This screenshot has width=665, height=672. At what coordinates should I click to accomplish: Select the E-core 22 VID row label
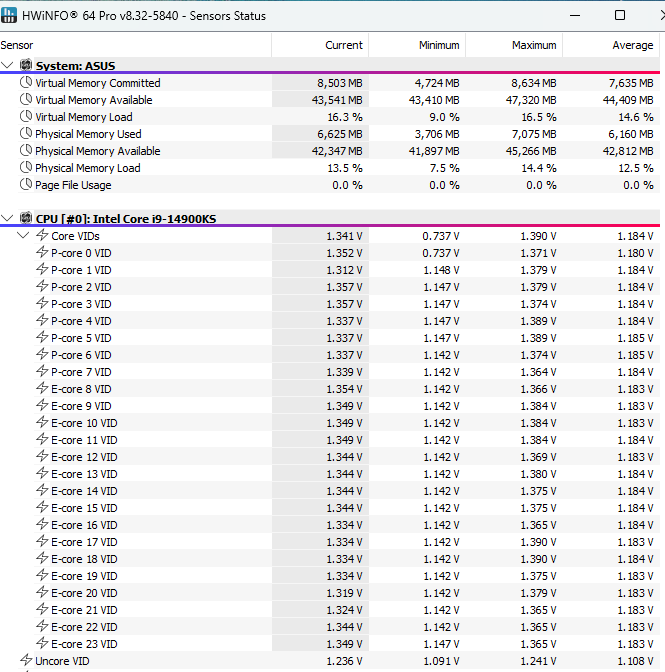[x=84, y=627]
